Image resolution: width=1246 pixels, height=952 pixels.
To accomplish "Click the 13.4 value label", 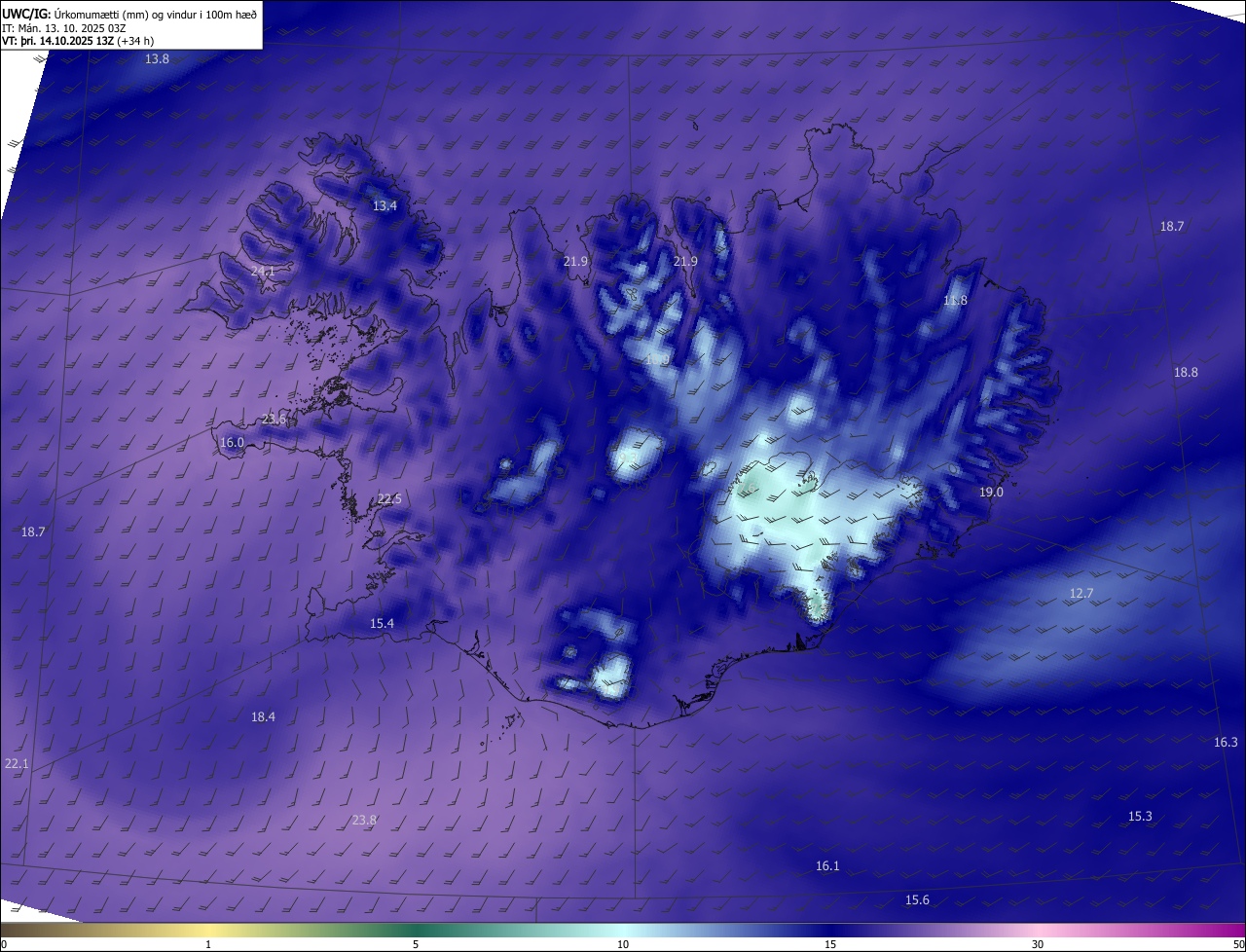I will (x=385, y=206).
